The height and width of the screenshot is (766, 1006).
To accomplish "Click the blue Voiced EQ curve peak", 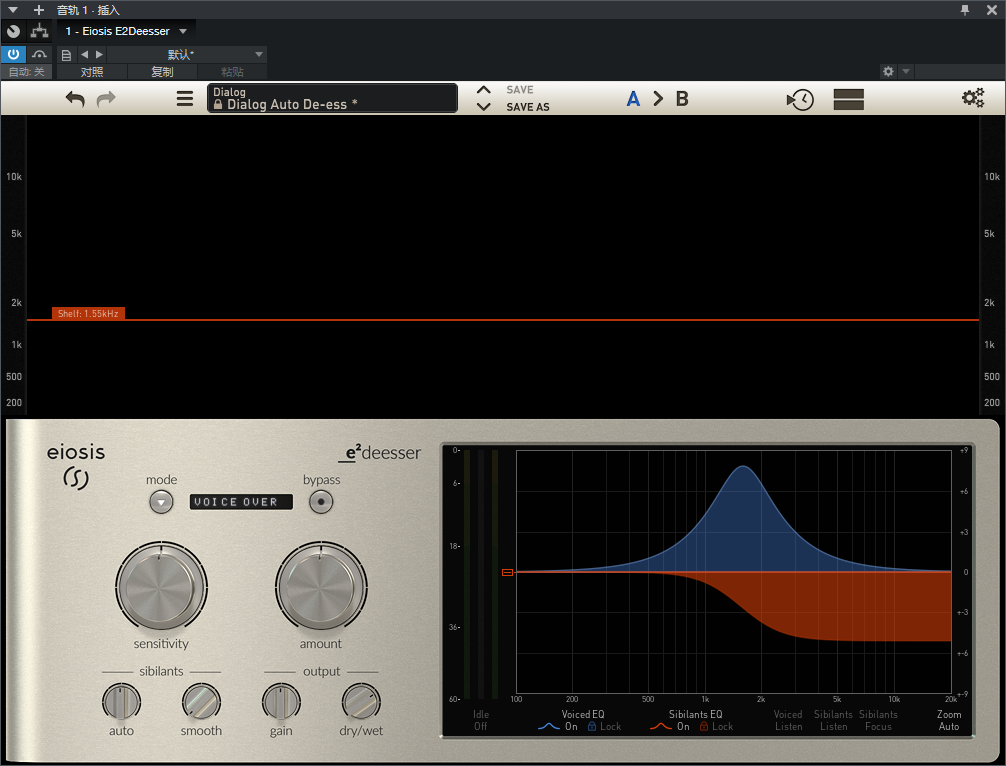I will (x=743, y=466).
